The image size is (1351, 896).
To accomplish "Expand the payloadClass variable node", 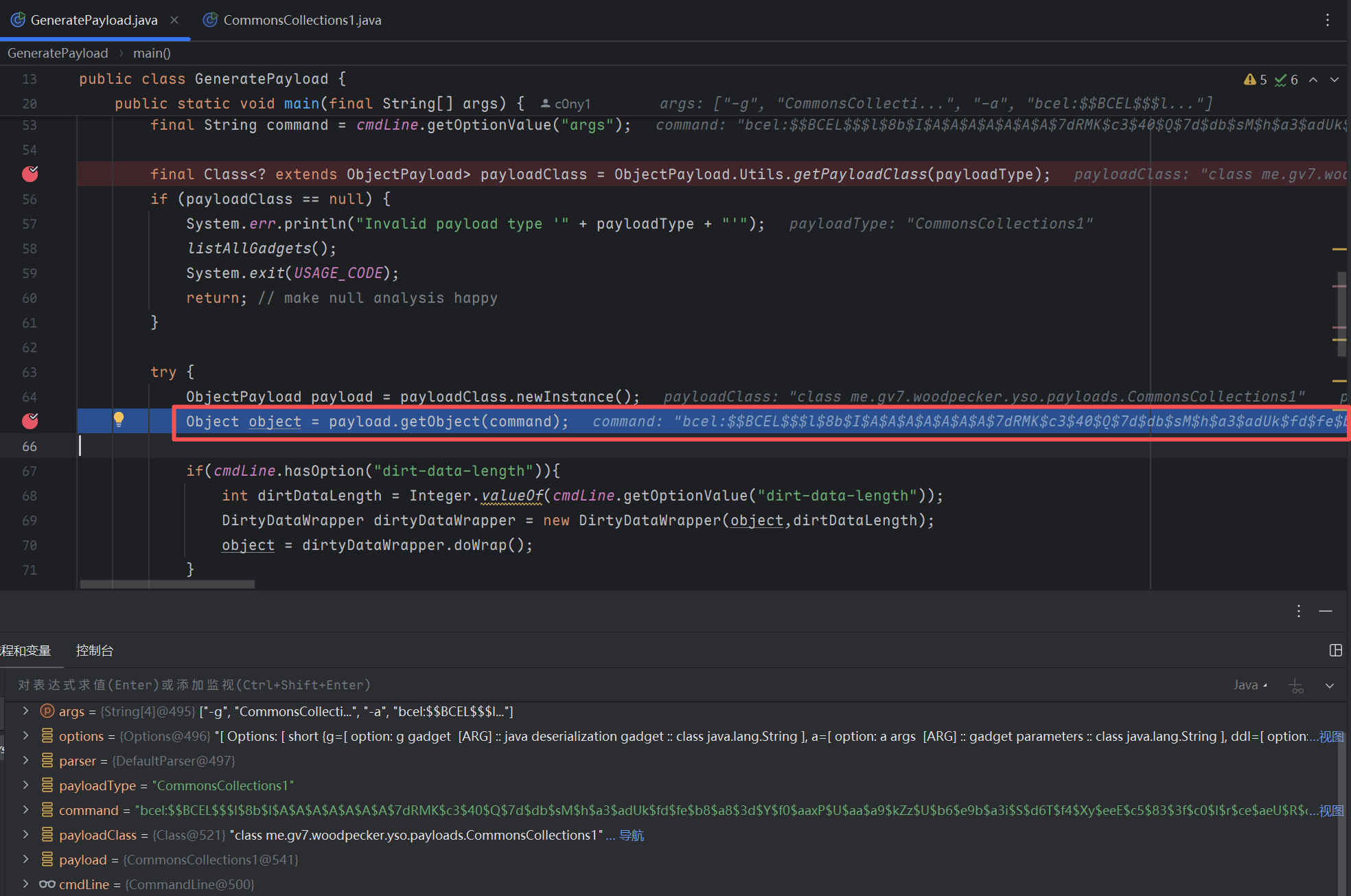I will [25, 834].
